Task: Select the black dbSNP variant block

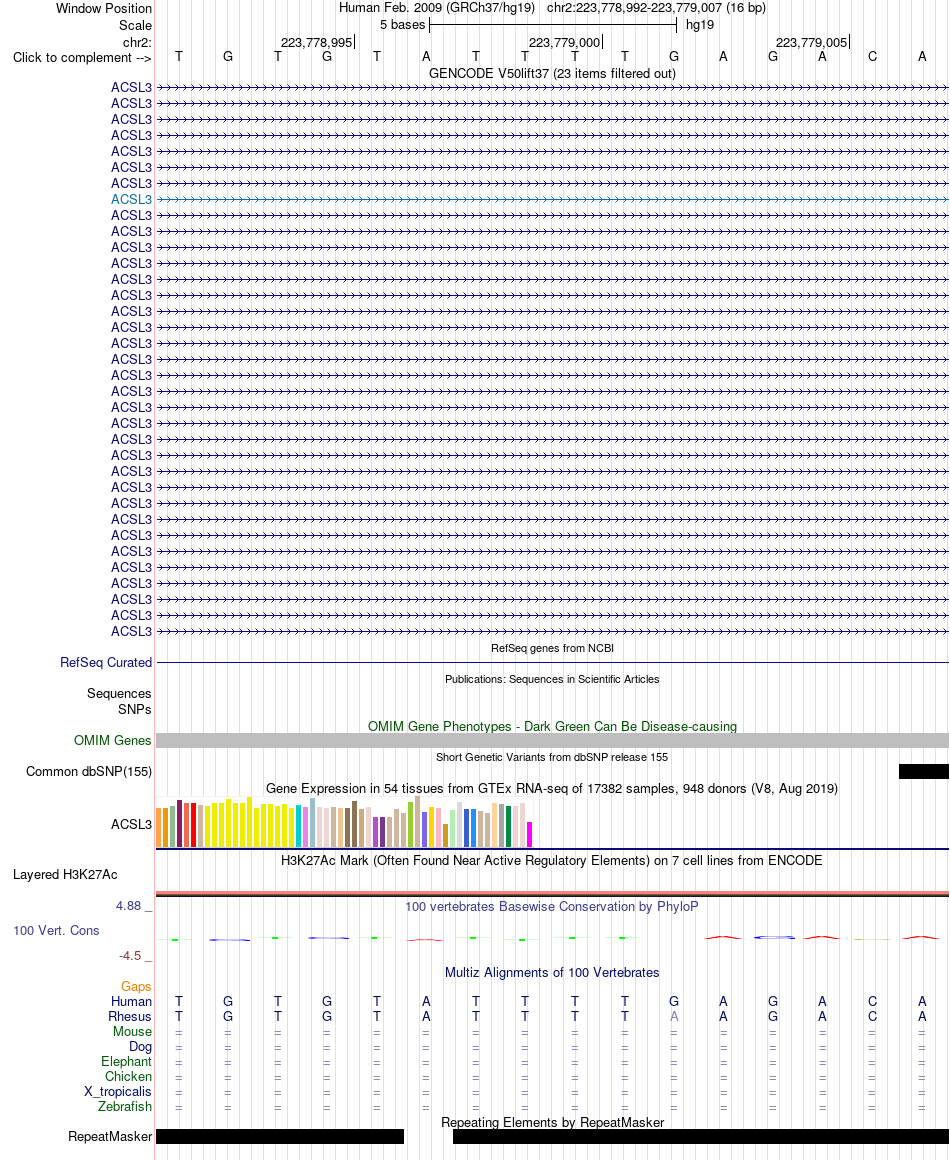Action: coord(923,772)
